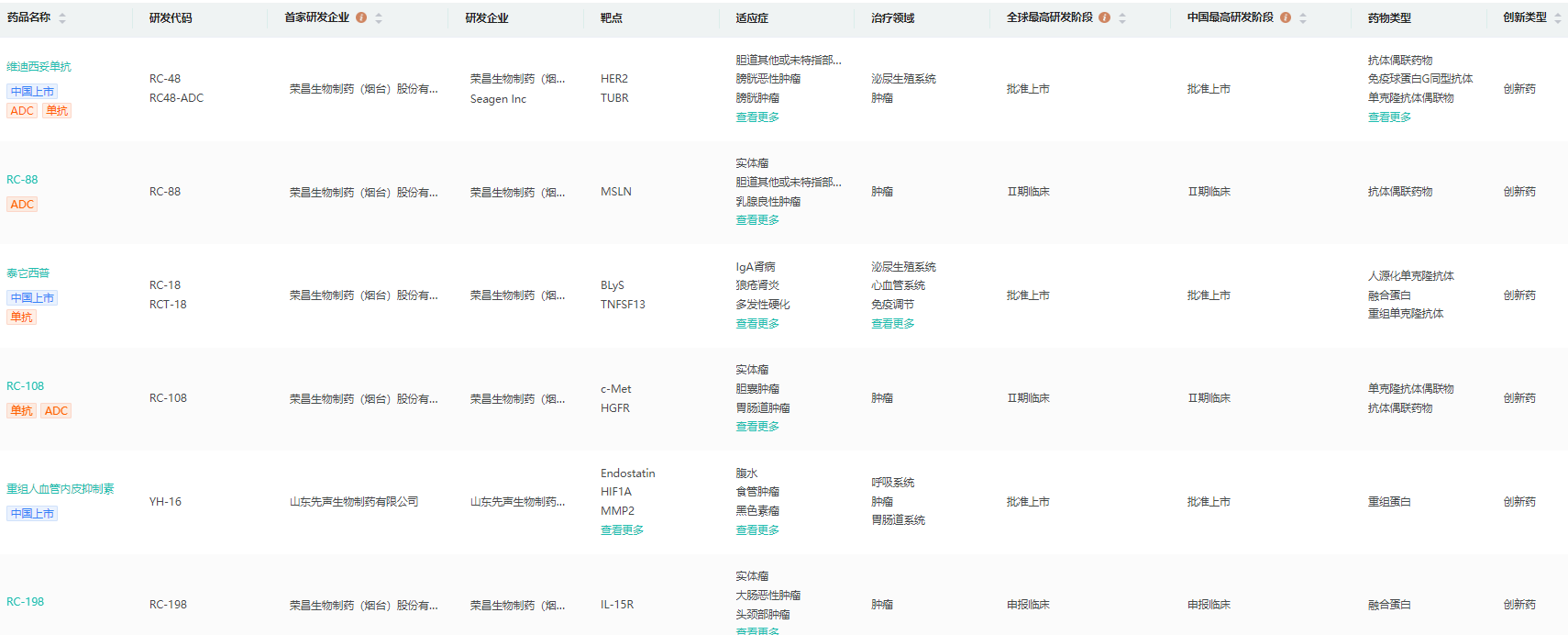1568x635 pixels.
Task: Sort table by 药品名称 column arrows
Action: coord(62,18)
